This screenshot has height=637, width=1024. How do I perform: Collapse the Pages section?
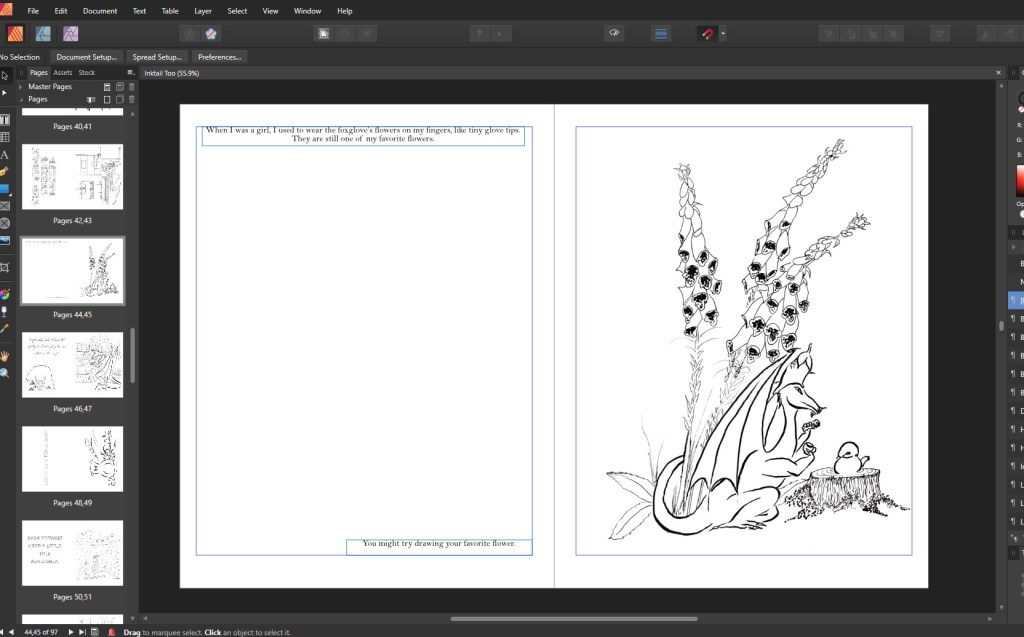point(21,100)
